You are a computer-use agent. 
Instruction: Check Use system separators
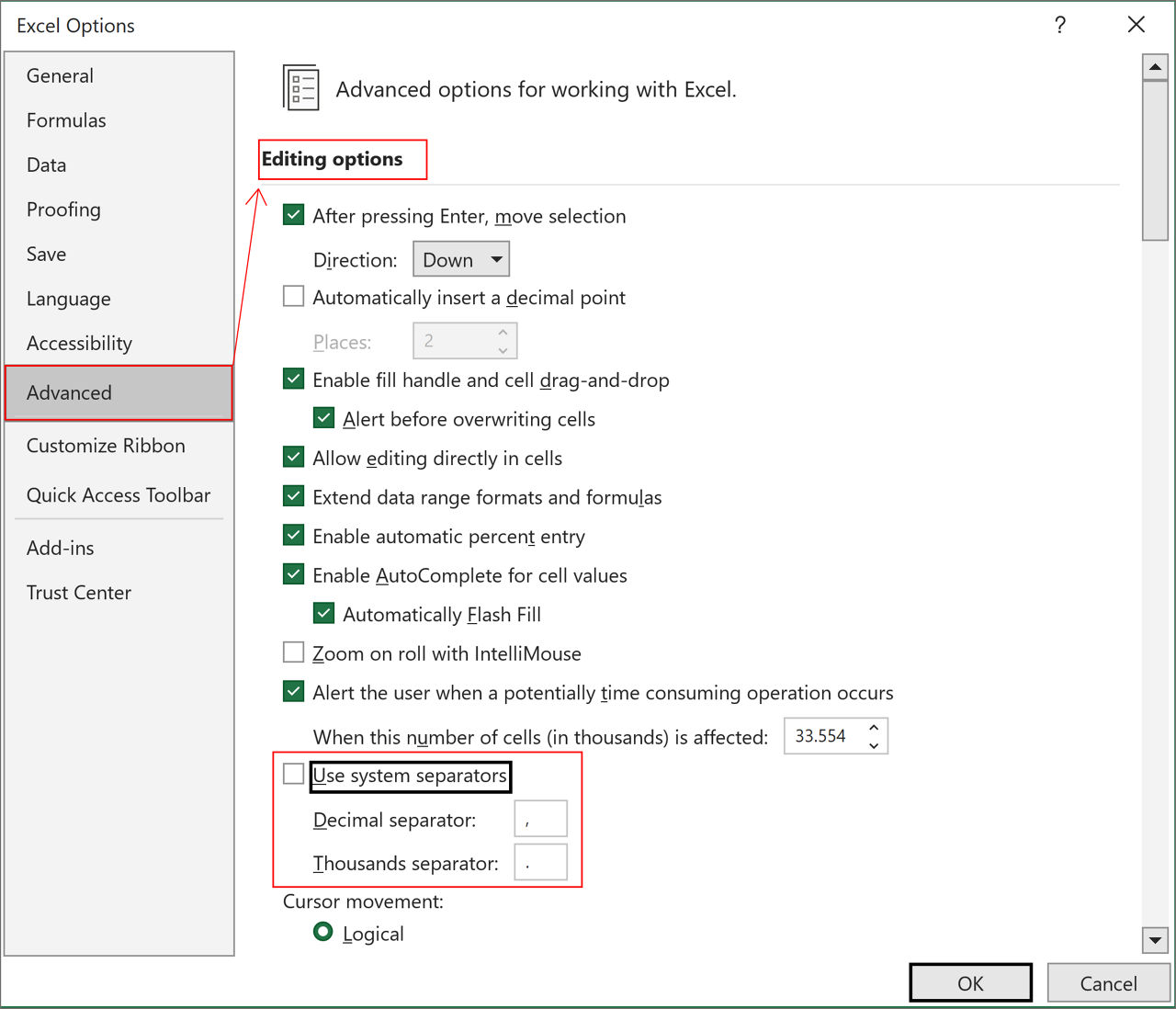point(293,774)
